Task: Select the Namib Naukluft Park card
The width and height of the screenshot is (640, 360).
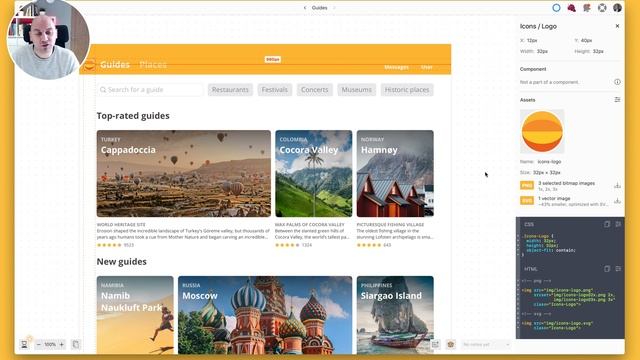Action: click(x=135, y=315)
